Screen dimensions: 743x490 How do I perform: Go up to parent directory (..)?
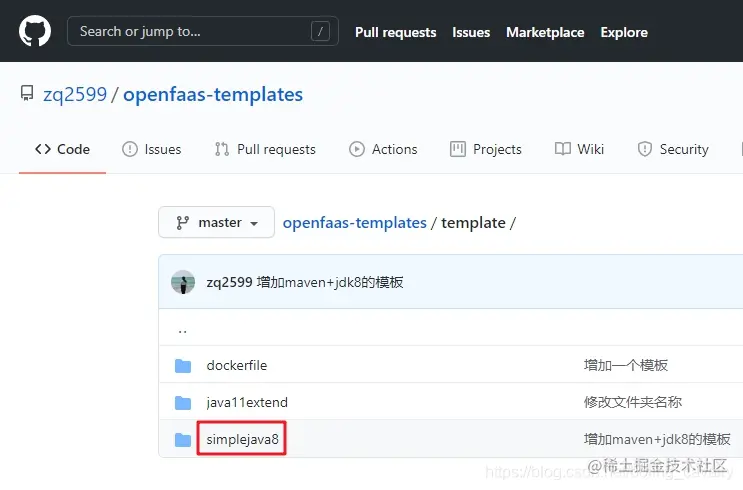coord(182,329)
